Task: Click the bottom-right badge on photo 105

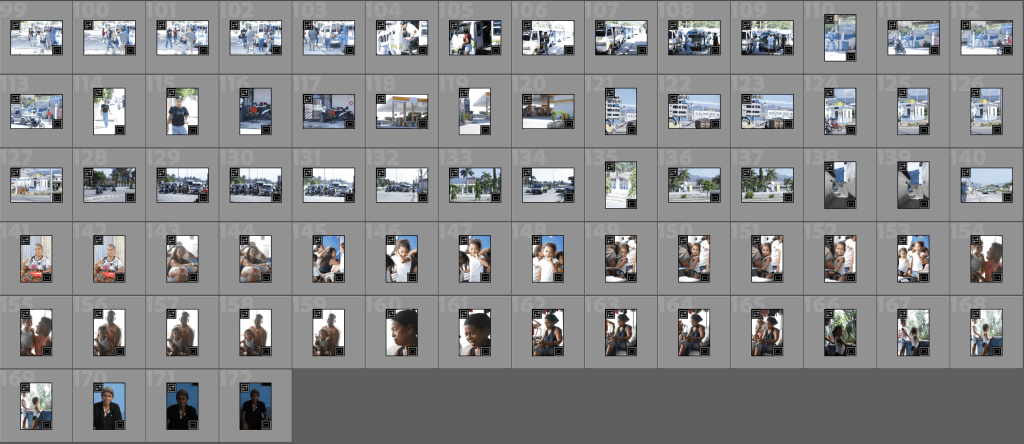Action: point(495,49)
